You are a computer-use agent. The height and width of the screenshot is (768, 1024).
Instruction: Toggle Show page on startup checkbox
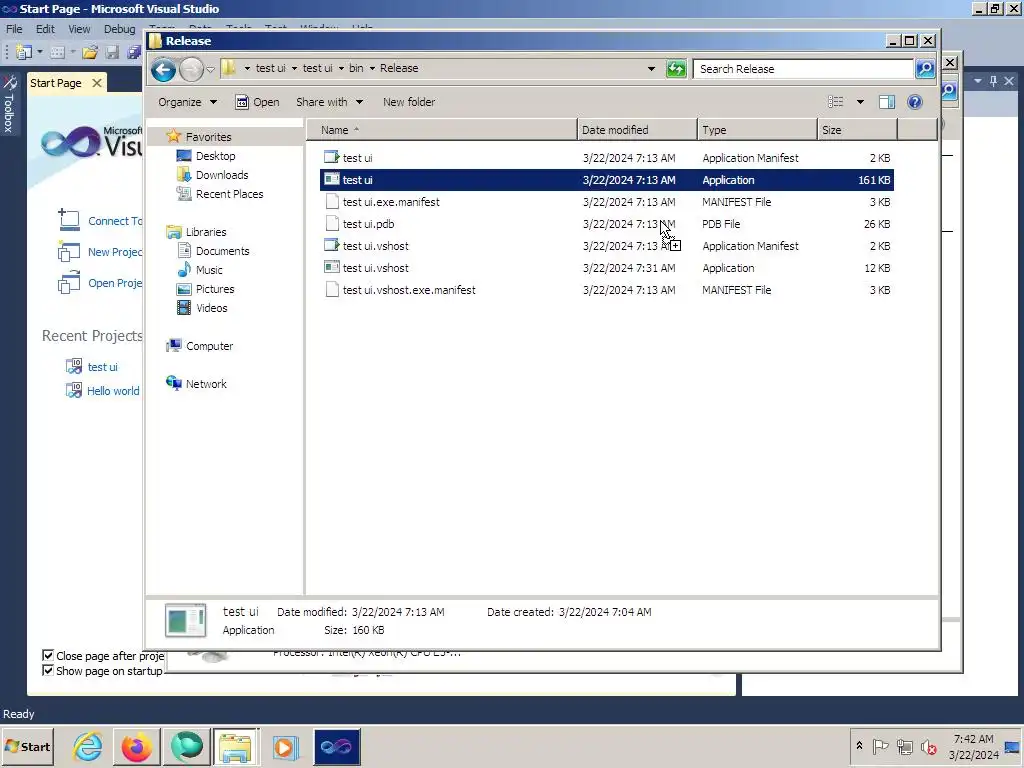(48, 670)
